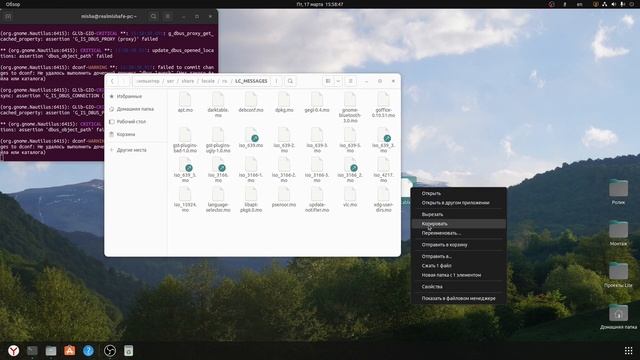This screenshot has height=360, width=640.
Task: Choose Переименовать… in the context menu
Action: point(458,233)
